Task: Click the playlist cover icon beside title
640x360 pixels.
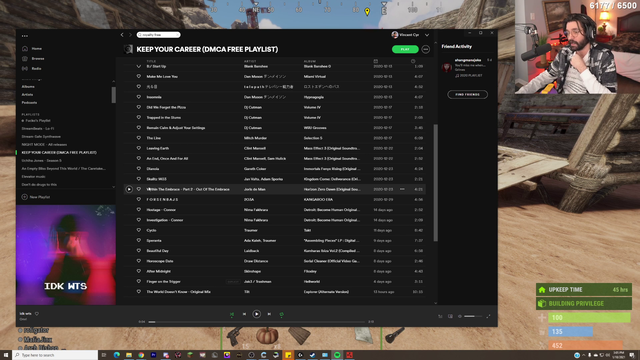Action: click(x=128, y=49)
